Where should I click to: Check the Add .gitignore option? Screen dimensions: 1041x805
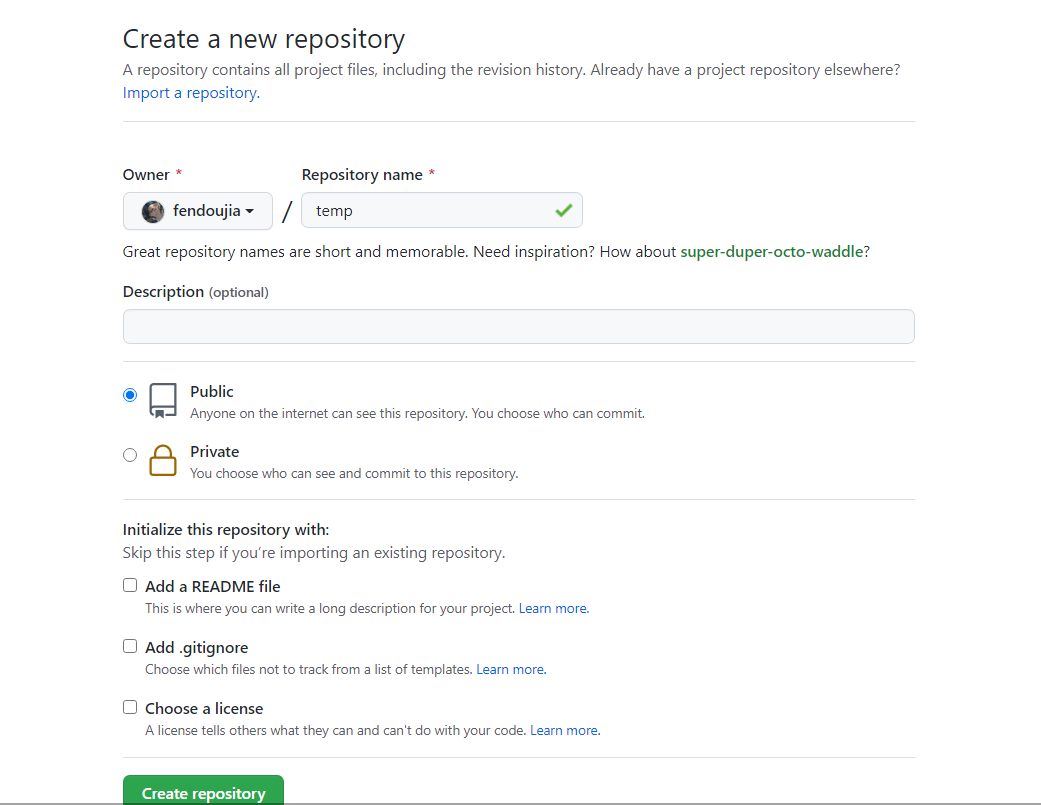(x=130, y=646)
